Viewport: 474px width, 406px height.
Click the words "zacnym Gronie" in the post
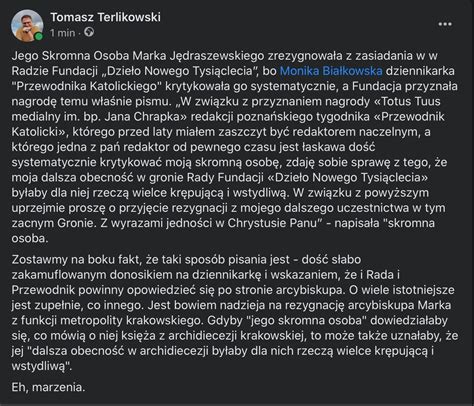coord(53,223)
